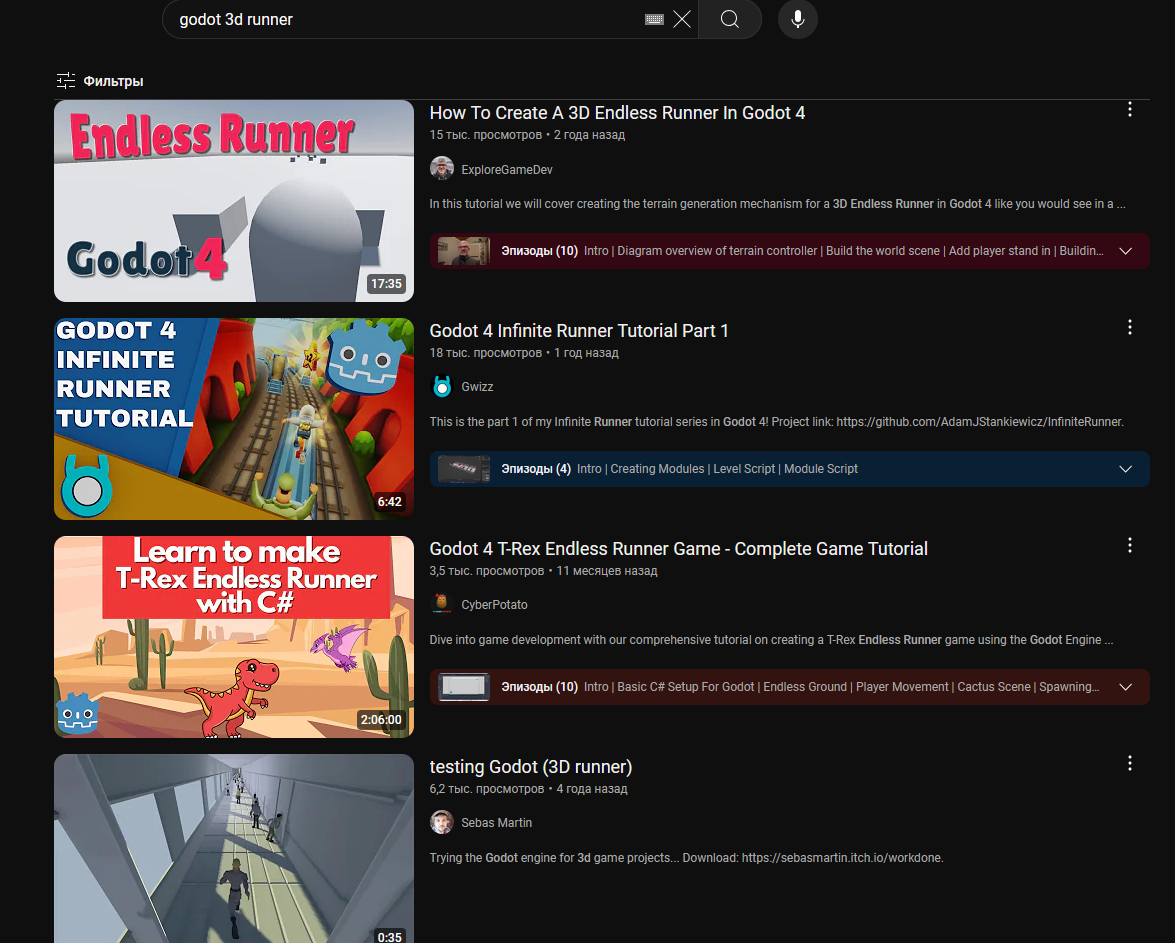This screenshot has height=943, width=1175.
Task: Open the Gwizz channel avatar
Action: (x=442, y=387)
